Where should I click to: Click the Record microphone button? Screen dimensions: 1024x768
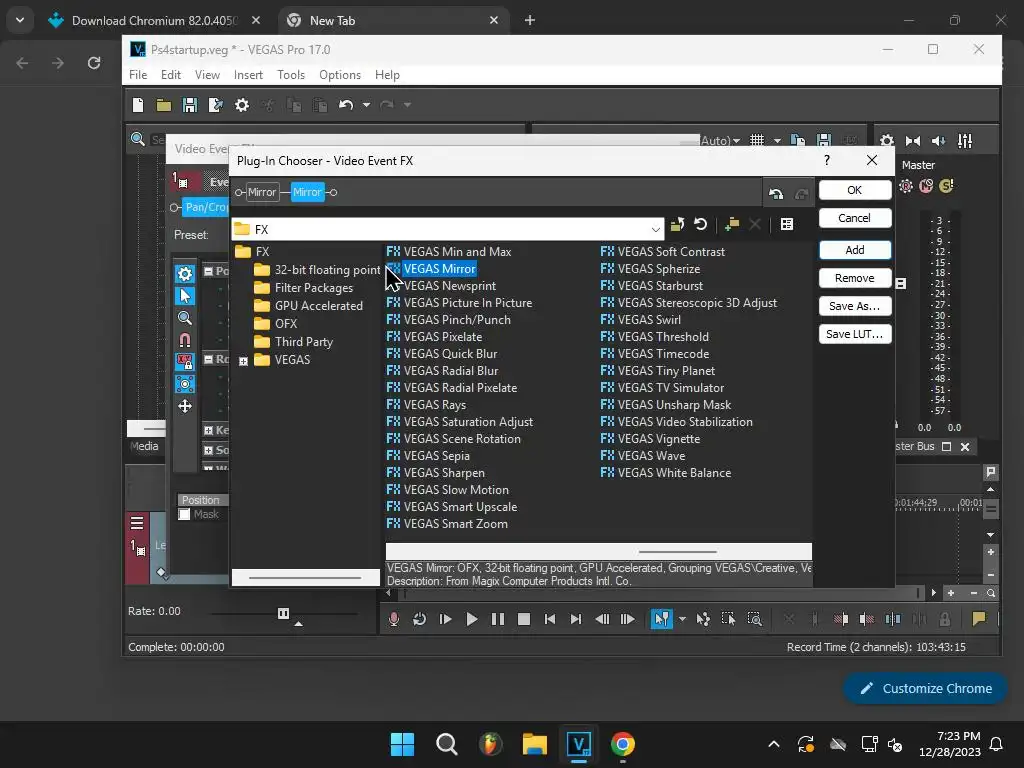[x=393, y=619]
